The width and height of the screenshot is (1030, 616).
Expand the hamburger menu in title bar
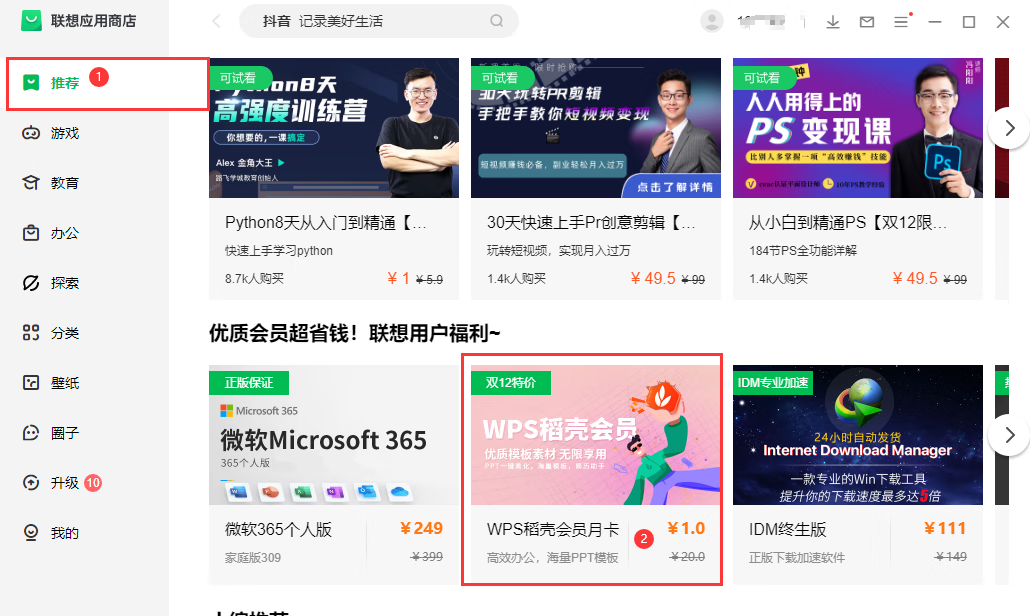[x=901, y=22]
